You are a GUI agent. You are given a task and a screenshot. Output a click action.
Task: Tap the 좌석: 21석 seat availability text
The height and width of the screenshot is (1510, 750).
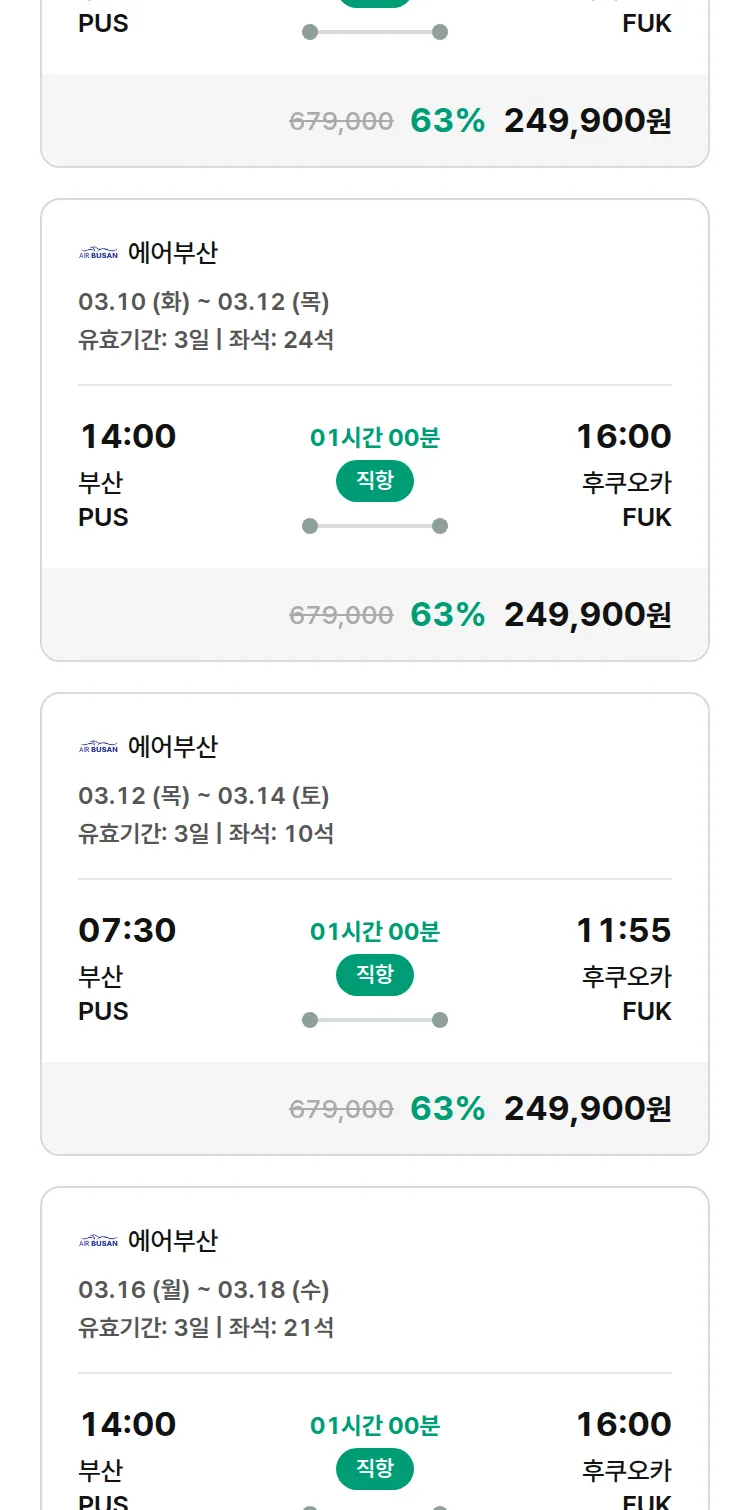point(281,1328)
